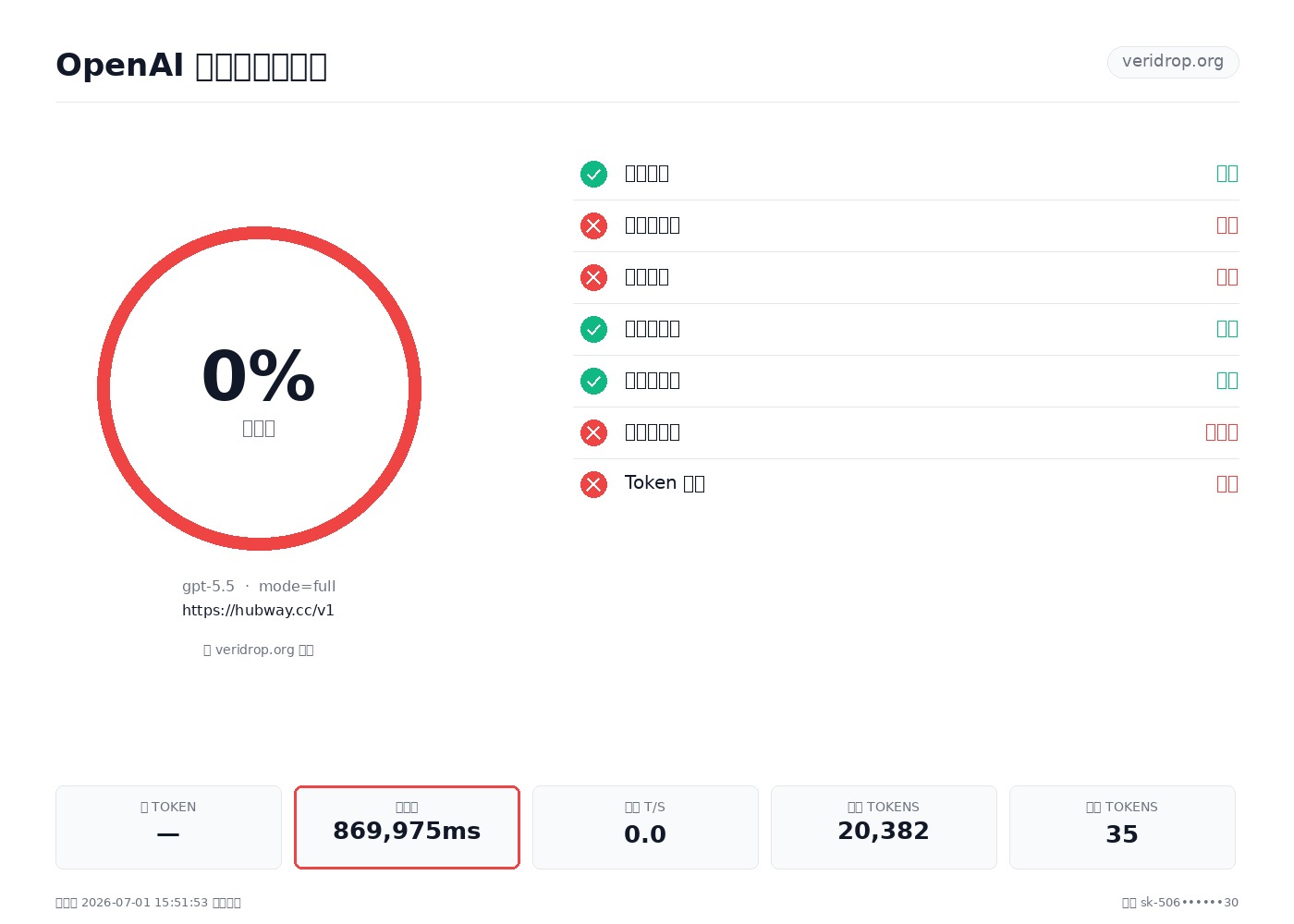
Task: Select the output TOKENS card showing 35
Action: click(x=1122, y=827)
